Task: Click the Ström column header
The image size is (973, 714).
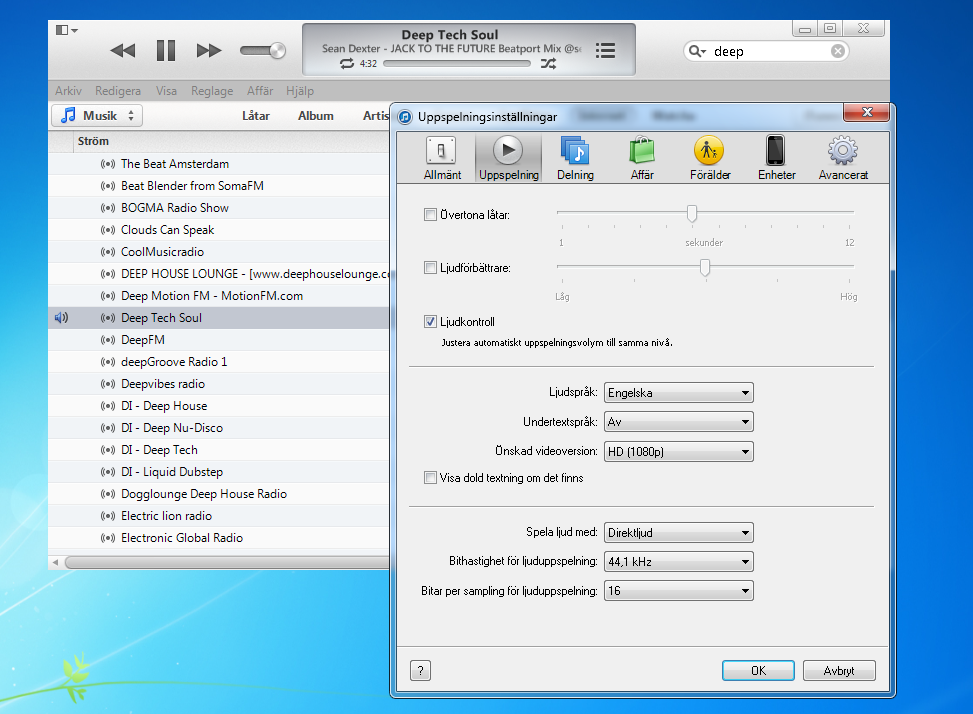Action: (231, 141)
